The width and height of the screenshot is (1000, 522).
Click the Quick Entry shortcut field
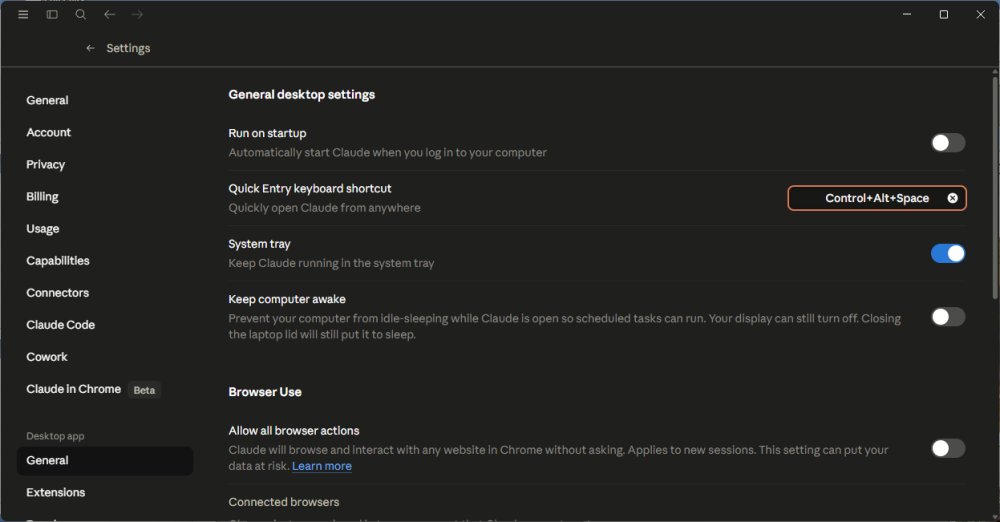pyautogui.click(x=877, y=198)
